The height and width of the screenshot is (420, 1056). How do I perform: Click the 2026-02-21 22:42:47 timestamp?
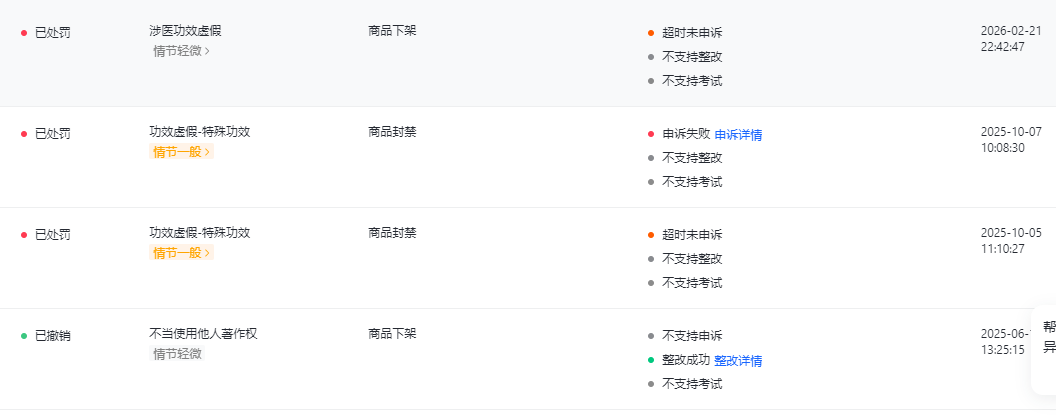[1003, 39]
